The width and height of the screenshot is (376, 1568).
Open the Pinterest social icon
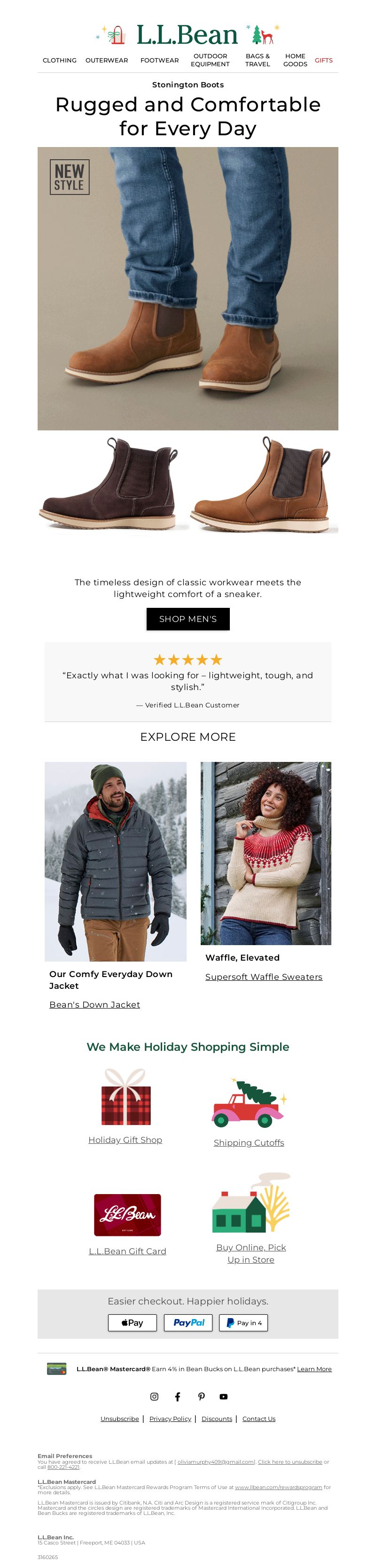point(201,1396)
